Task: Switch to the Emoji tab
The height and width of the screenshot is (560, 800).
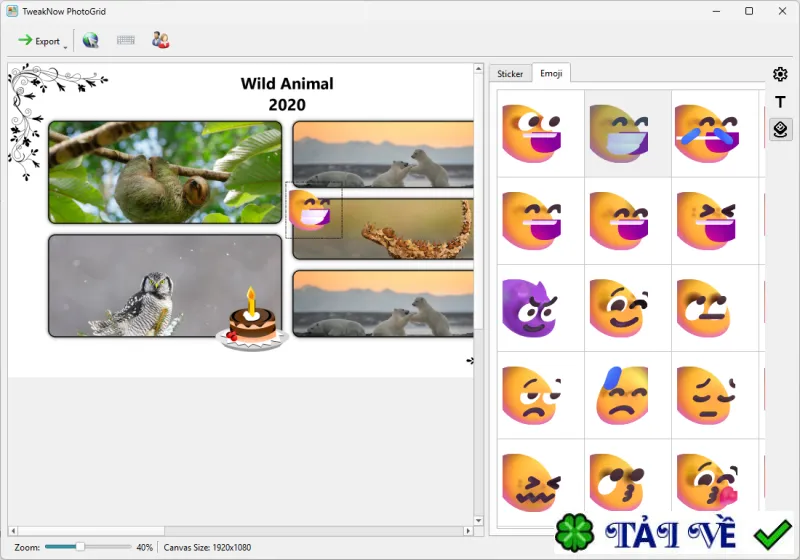Action: click(551, 73)
